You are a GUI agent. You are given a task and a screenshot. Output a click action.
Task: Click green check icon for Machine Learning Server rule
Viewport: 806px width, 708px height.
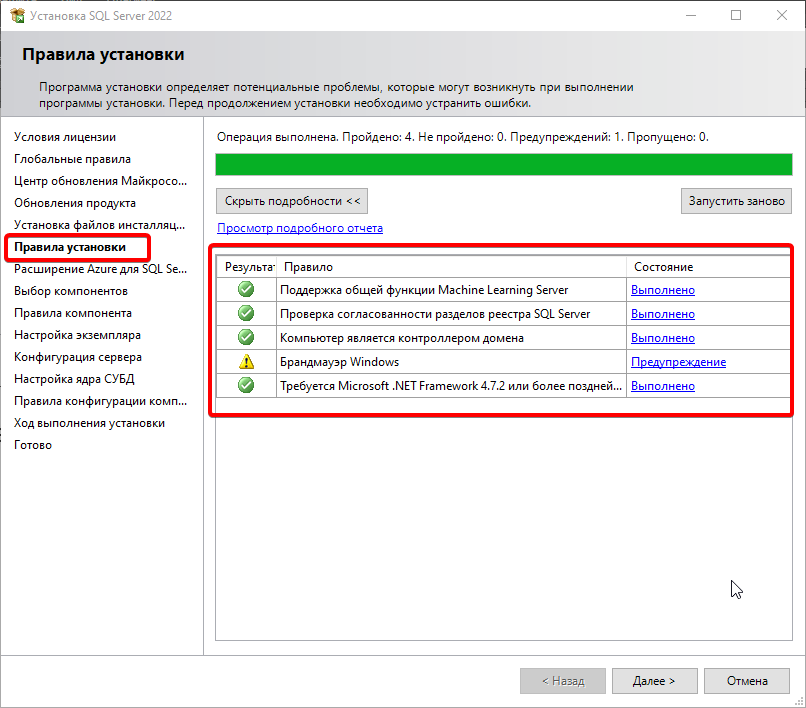click(x=246, y=289)
